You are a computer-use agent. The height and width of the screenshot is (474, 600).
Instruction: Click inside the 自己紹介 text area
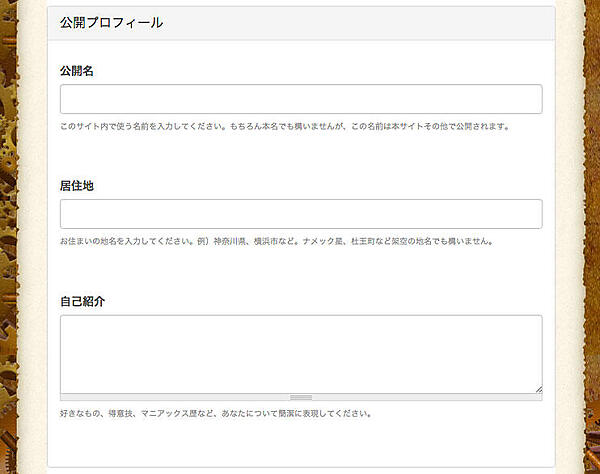tap(301, 354)
